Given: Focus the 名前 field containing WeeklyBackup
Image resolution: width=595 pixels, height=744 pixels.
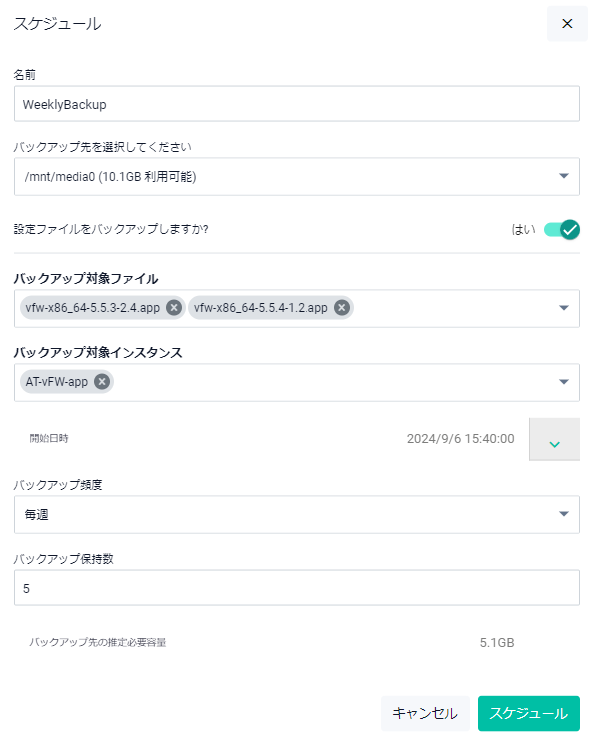Looking at the screenshot, I should pyautogui.click(x=297, y=104).
